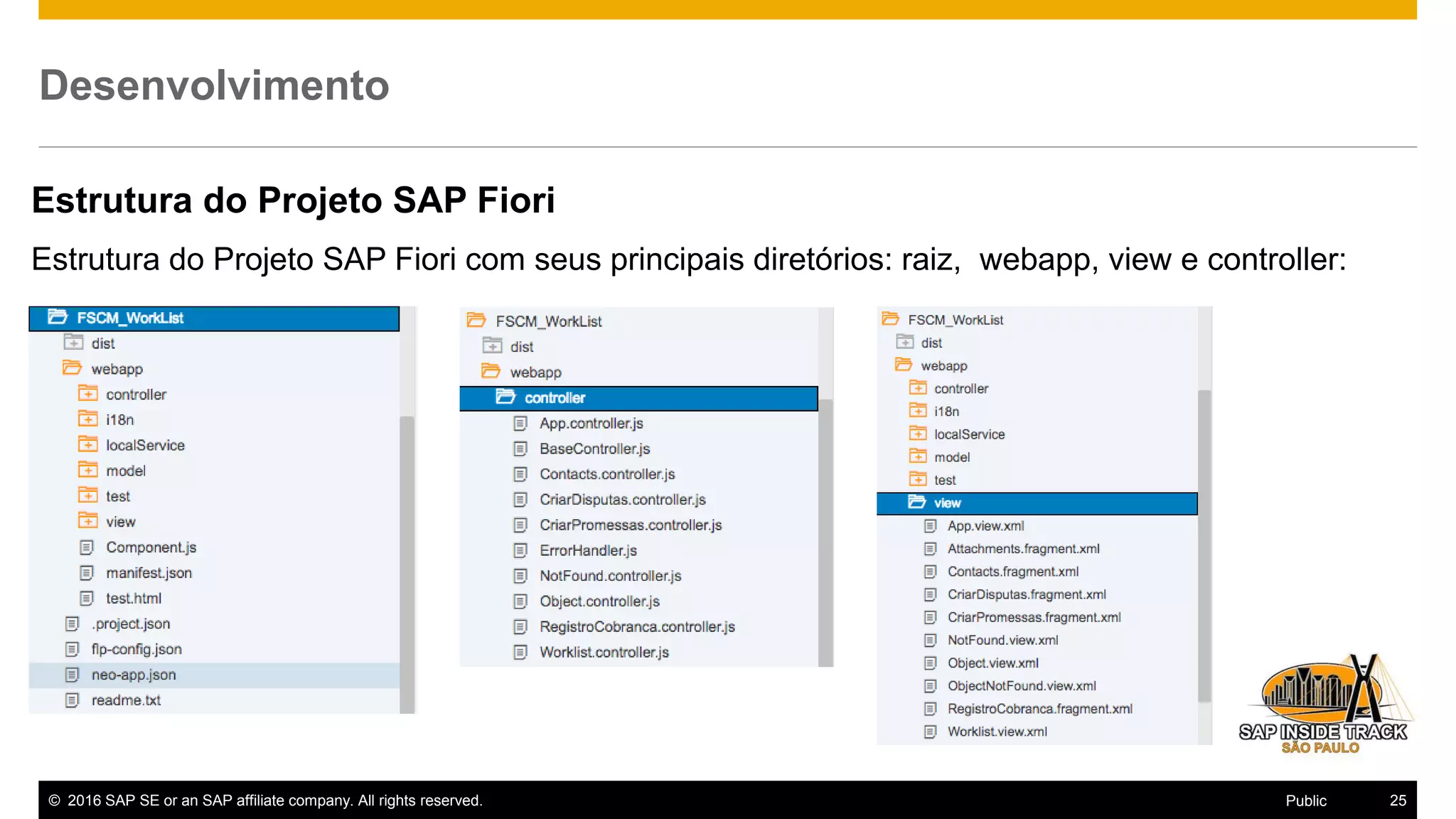Open RegistroCobranca.controller.js file icon
The image size is (1456, 819).
click(x=521, y=627)
